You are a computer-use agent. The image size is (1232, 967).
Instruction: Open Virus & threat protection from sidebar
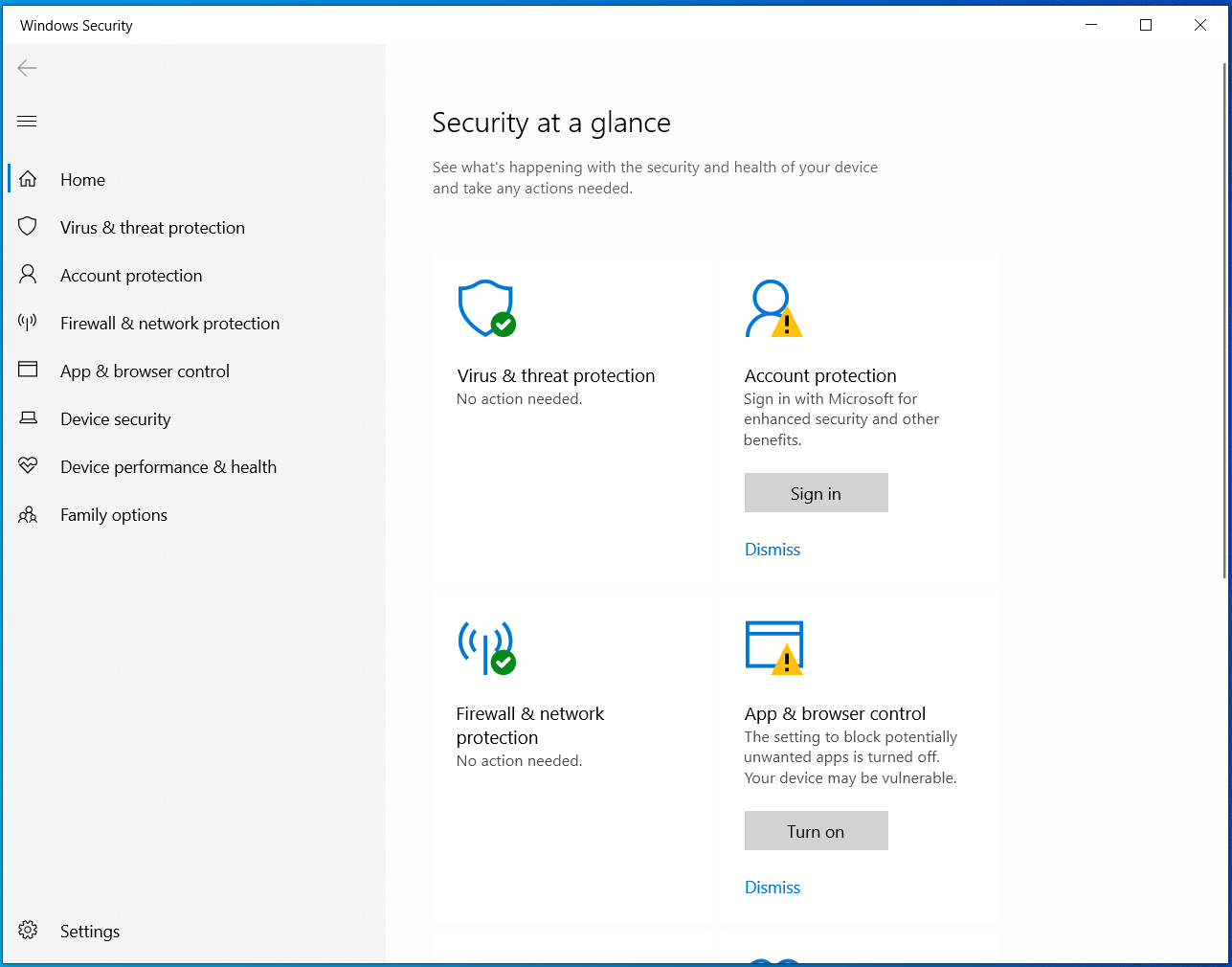tap(195, 227)
